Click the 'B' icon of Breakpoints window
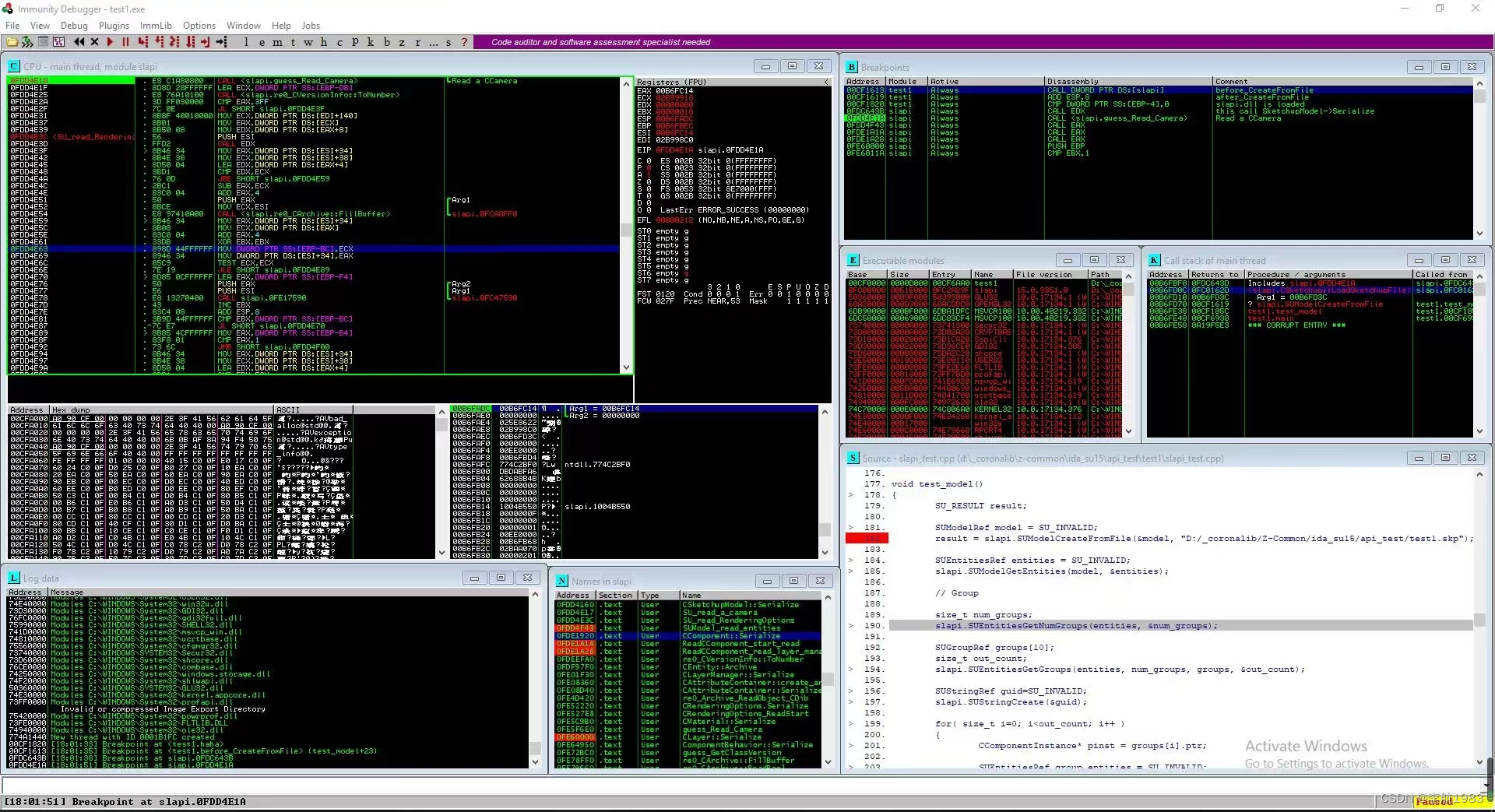Viewport: 1495px width, 812px height. tap(852, 67)
